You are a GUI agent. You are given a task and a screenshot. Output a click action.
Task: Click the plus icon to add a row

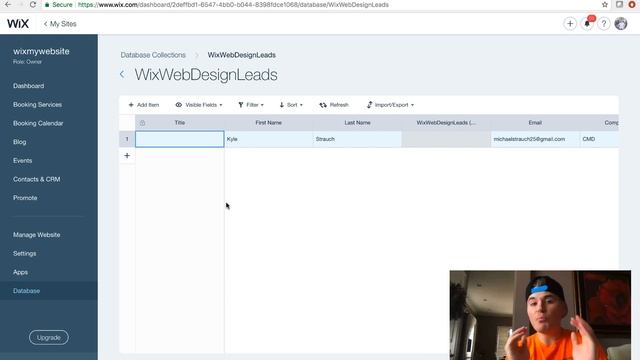tap(127, 156)
